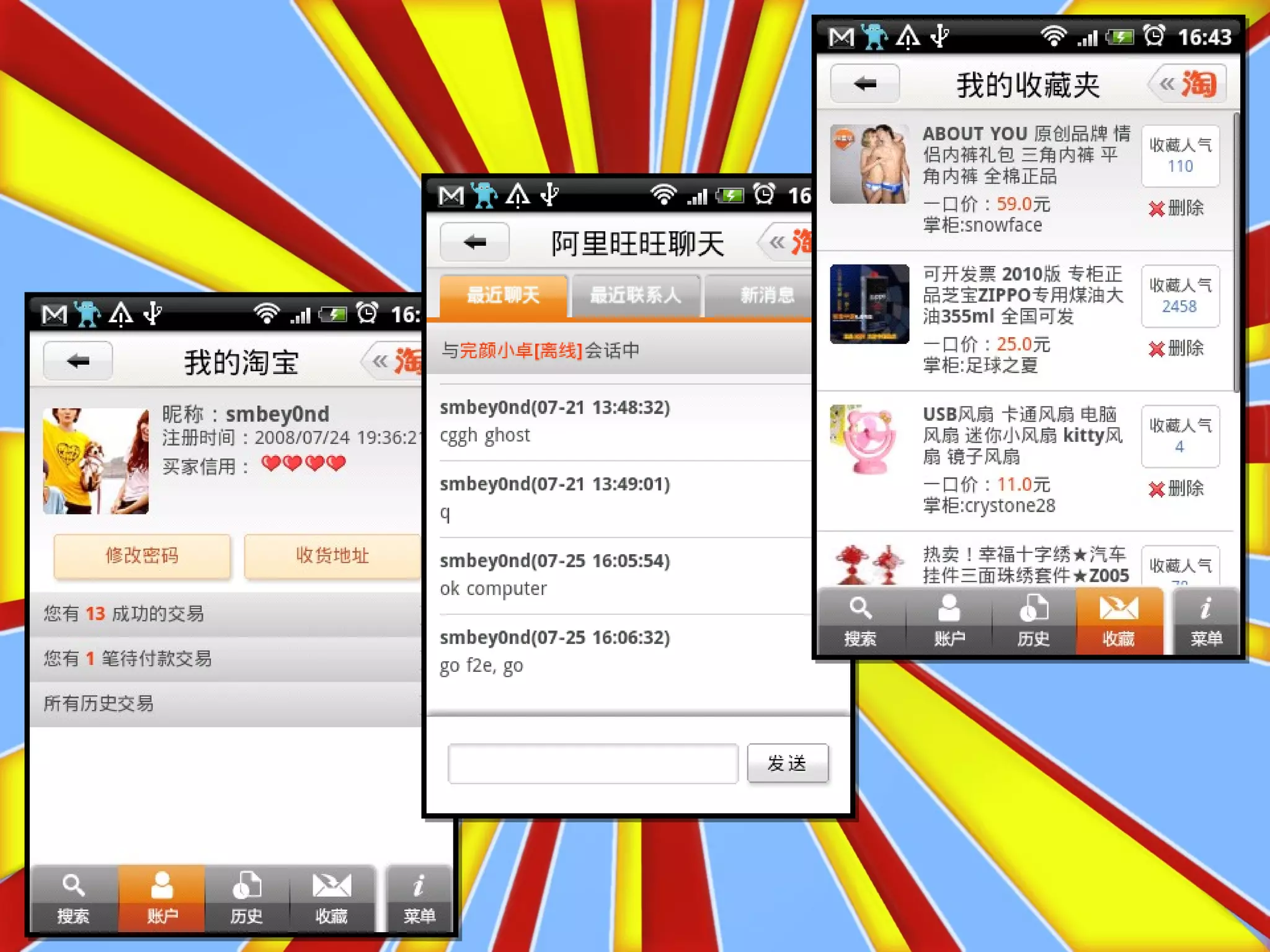Tap 收藏人气 110 box

tap(1181, 156)
